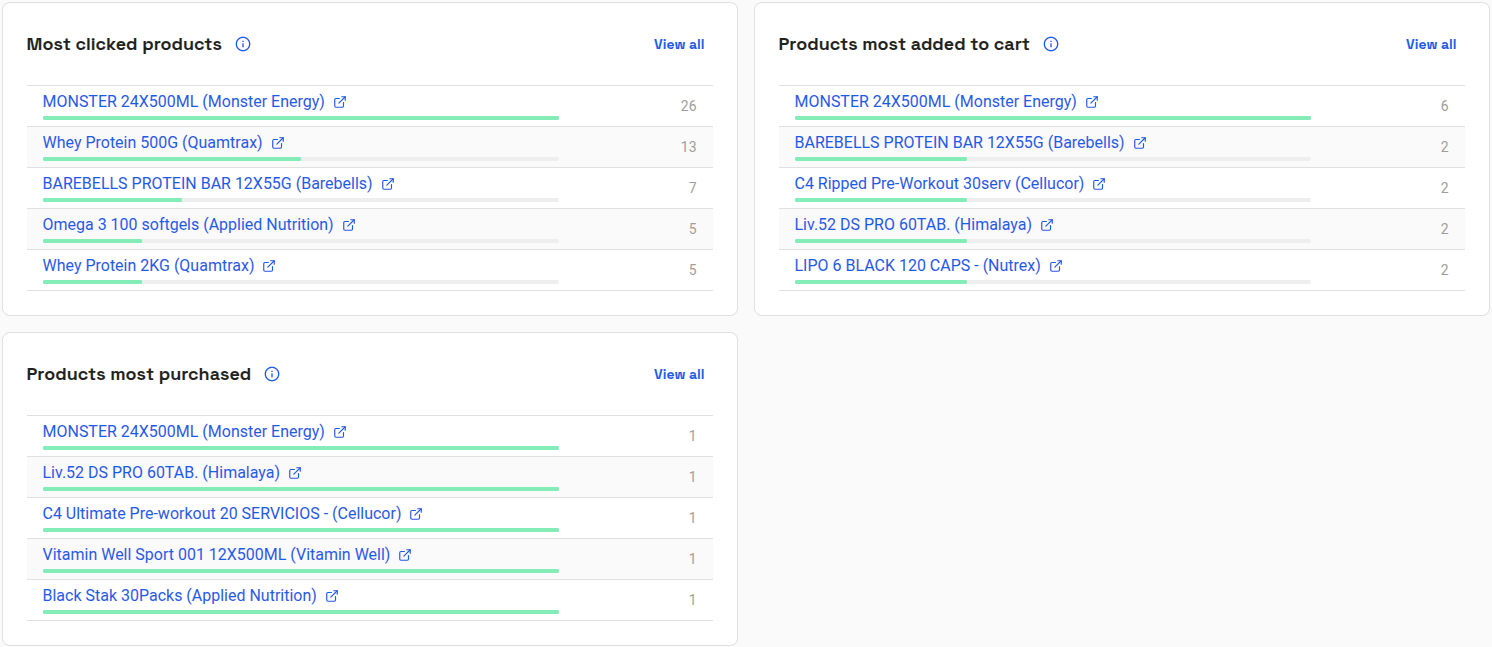Click external link icon for Liv.52 DS PRO in most purchased

click(295, 473)
